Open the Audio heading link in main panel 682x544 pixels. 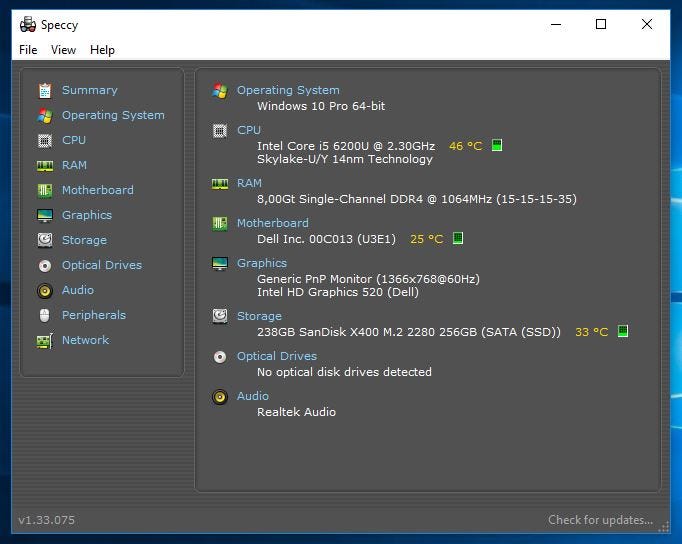coord(253,396)
